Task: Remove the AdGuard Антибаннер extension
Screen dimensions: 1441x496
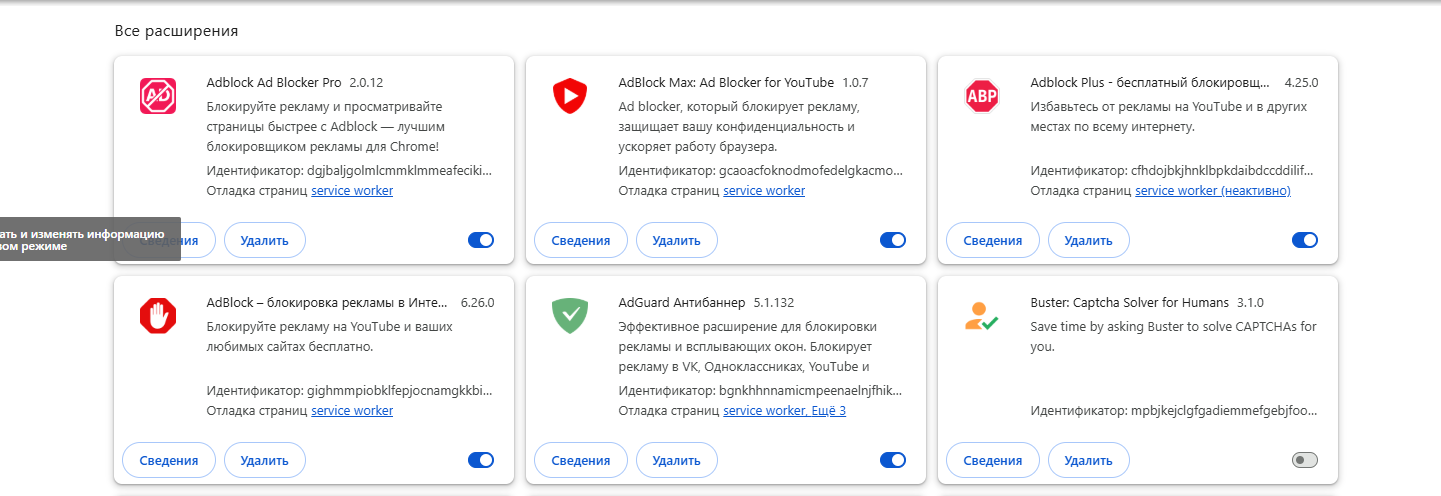Action: tap(676, 460)
